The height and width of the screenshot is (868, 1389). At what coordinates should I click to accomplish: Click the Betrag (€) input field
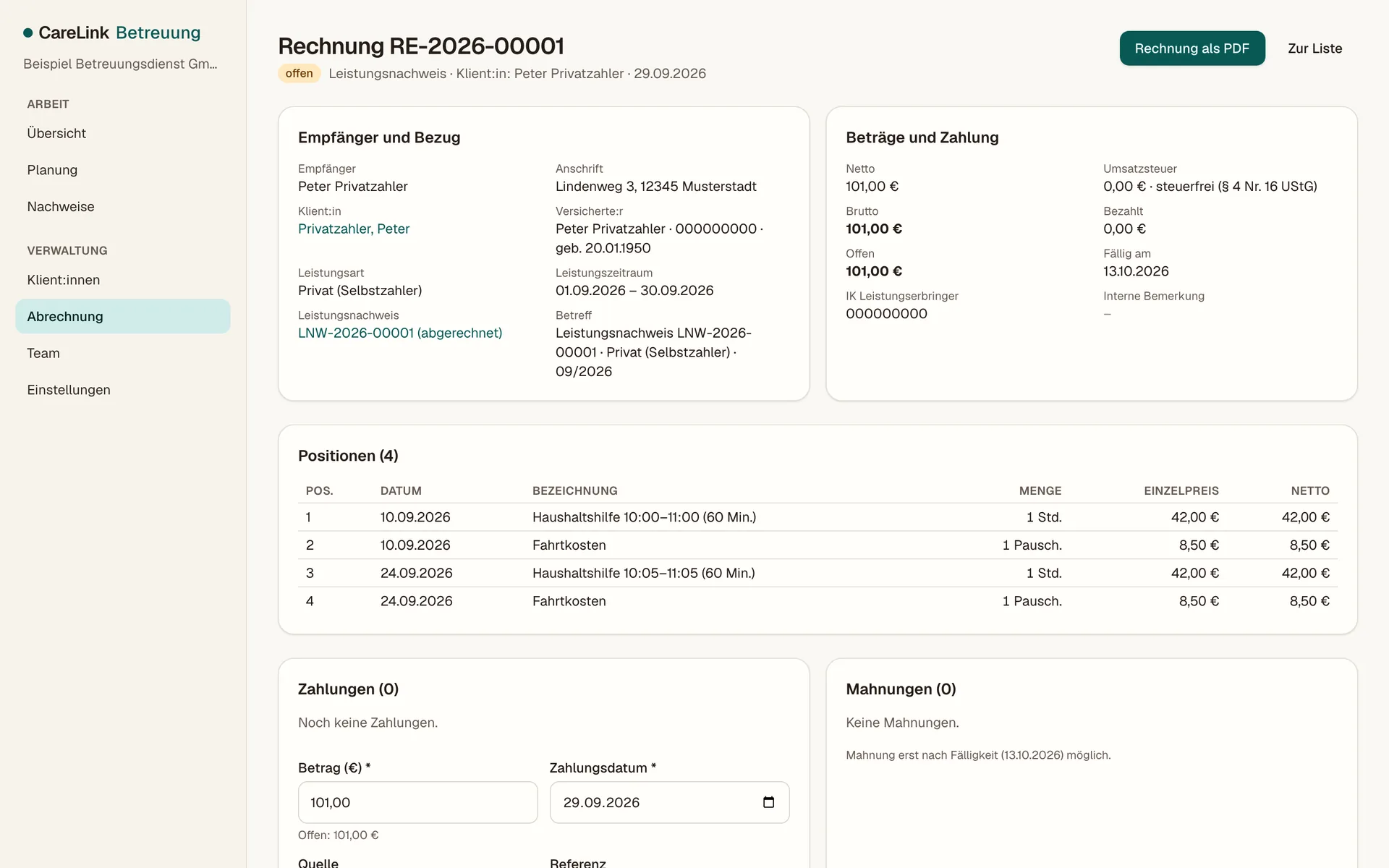(x=417, y=802)
